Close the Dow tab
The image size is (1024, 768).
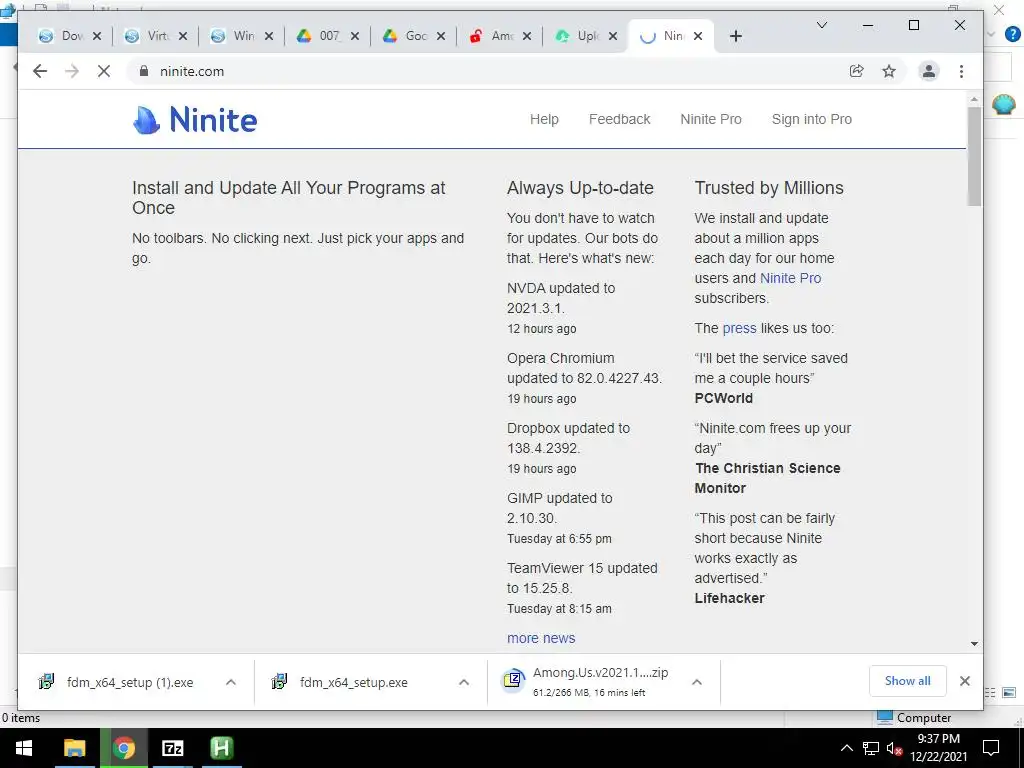click(97, 36)
